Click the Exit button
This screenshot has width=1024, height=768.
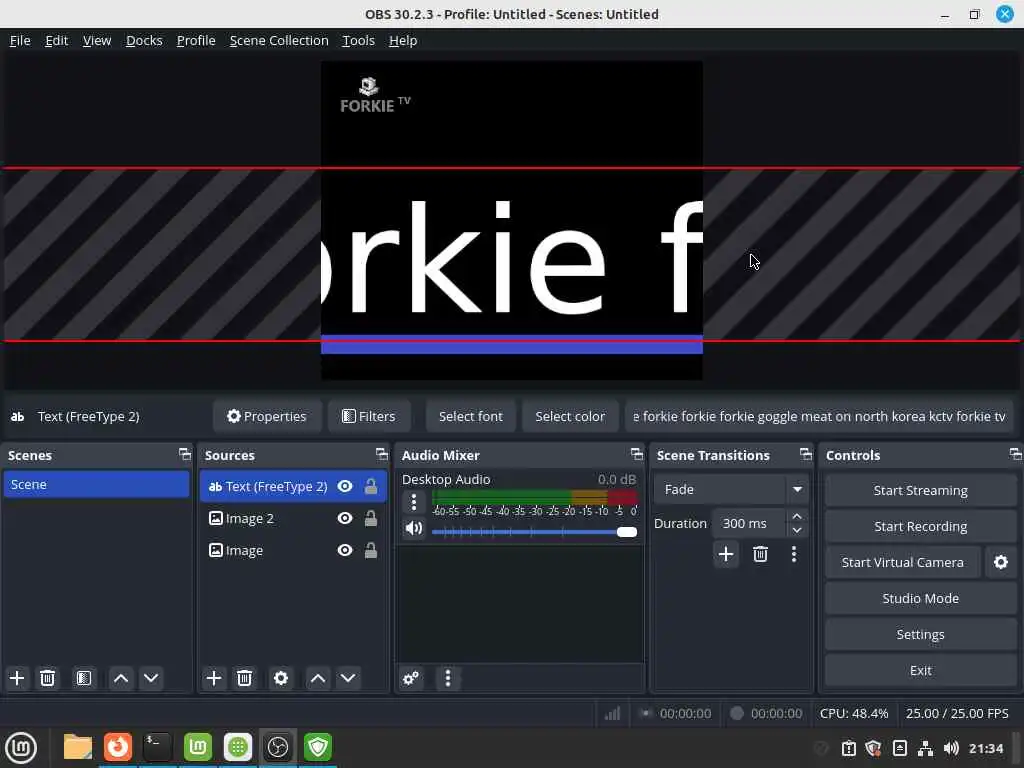click(x=920, y=670)
